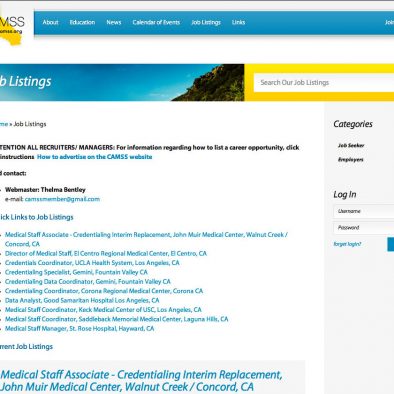Image resolution: width=394 pixels, height=394 pixels.
Task: Select the Employers category
Action: tap(351, 159)
